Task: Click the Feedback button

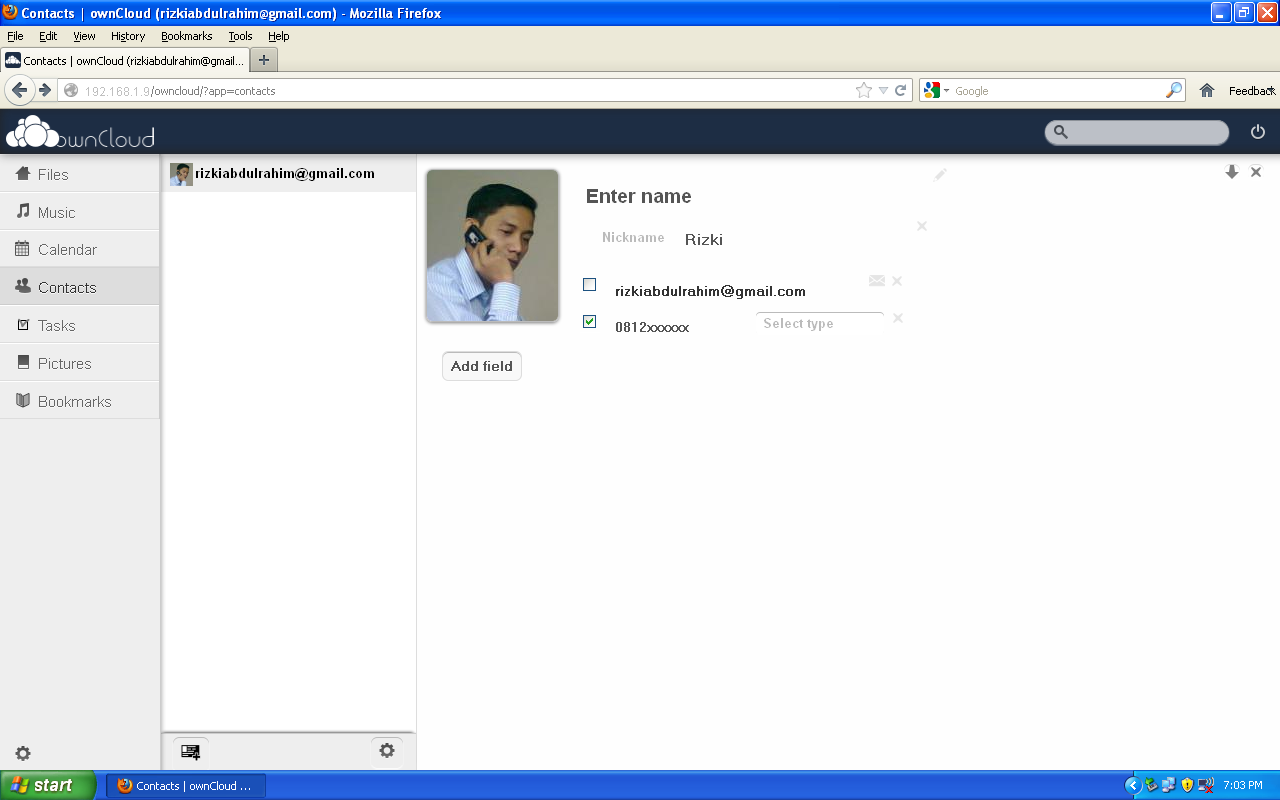Action: tap(1252, 91)
